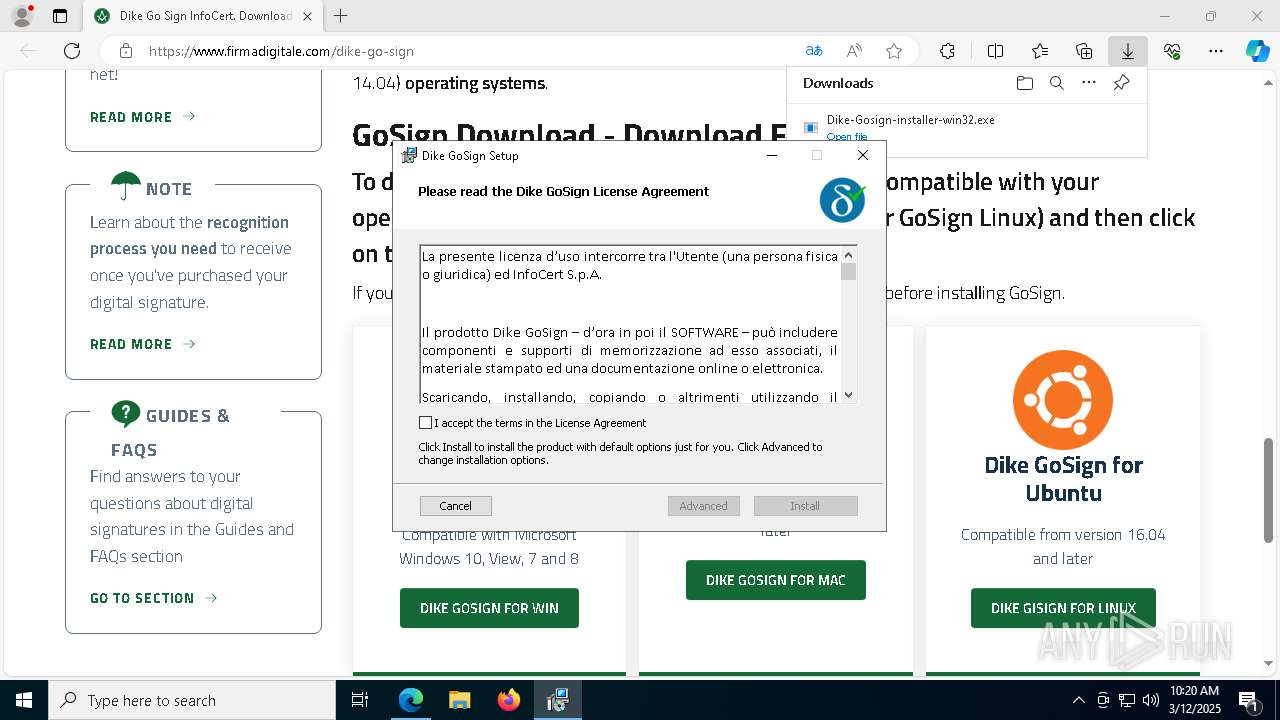Close the Dike Go Sign tab
The width and height of the screenshot is (1280, 720).
307,16
